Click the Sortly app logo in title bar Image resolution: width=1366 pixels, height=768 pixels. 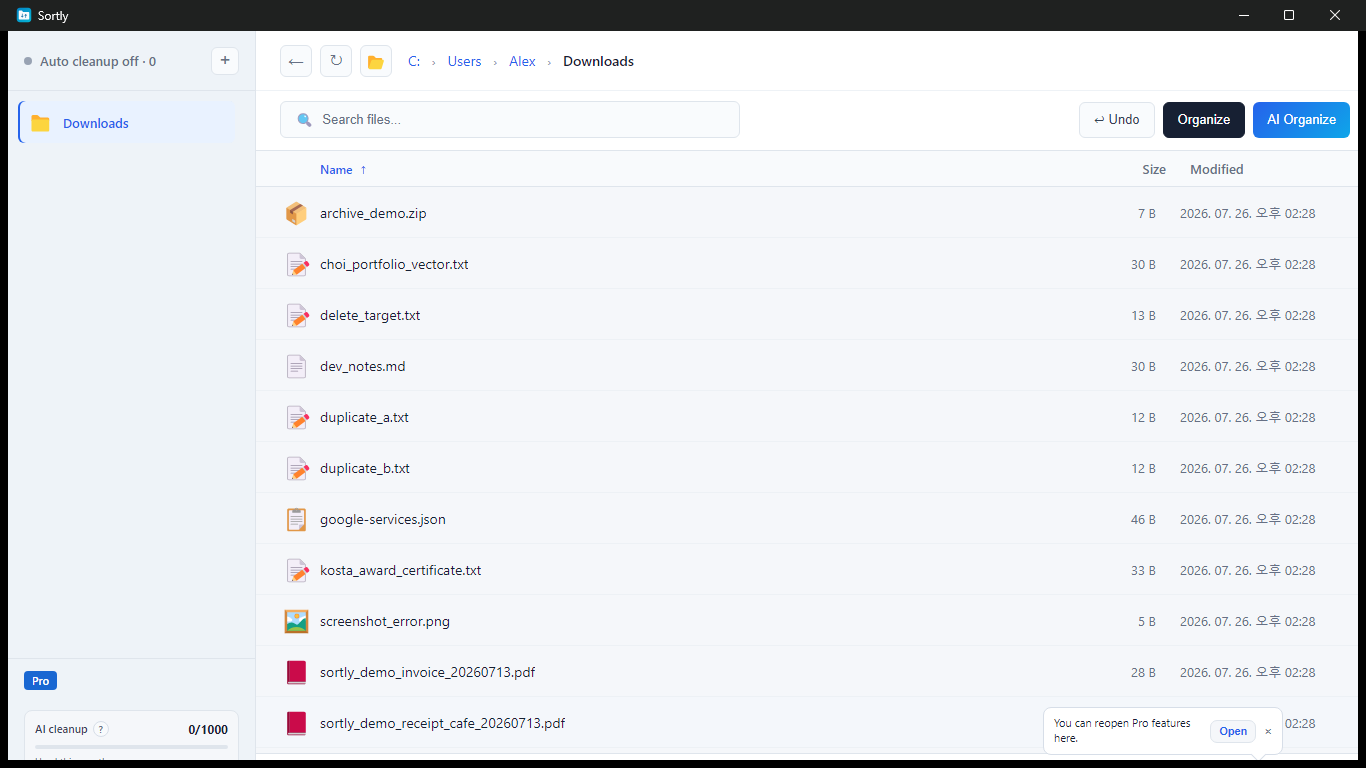point(24,15)
